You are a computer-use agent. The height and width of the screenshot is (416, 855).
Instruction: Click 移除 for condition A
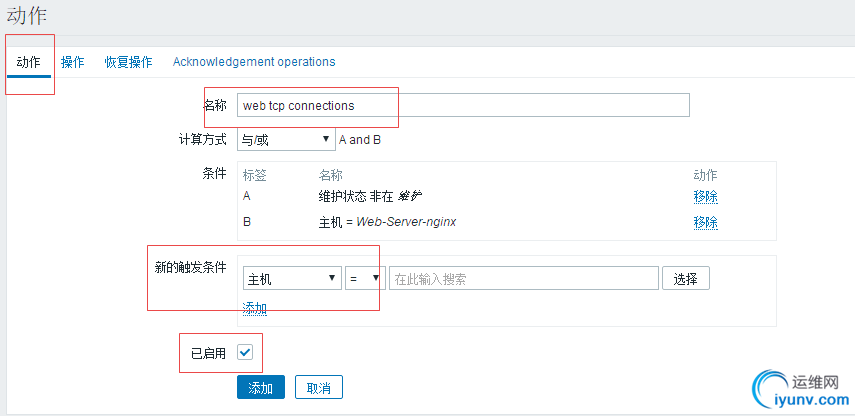click(705, 196)
